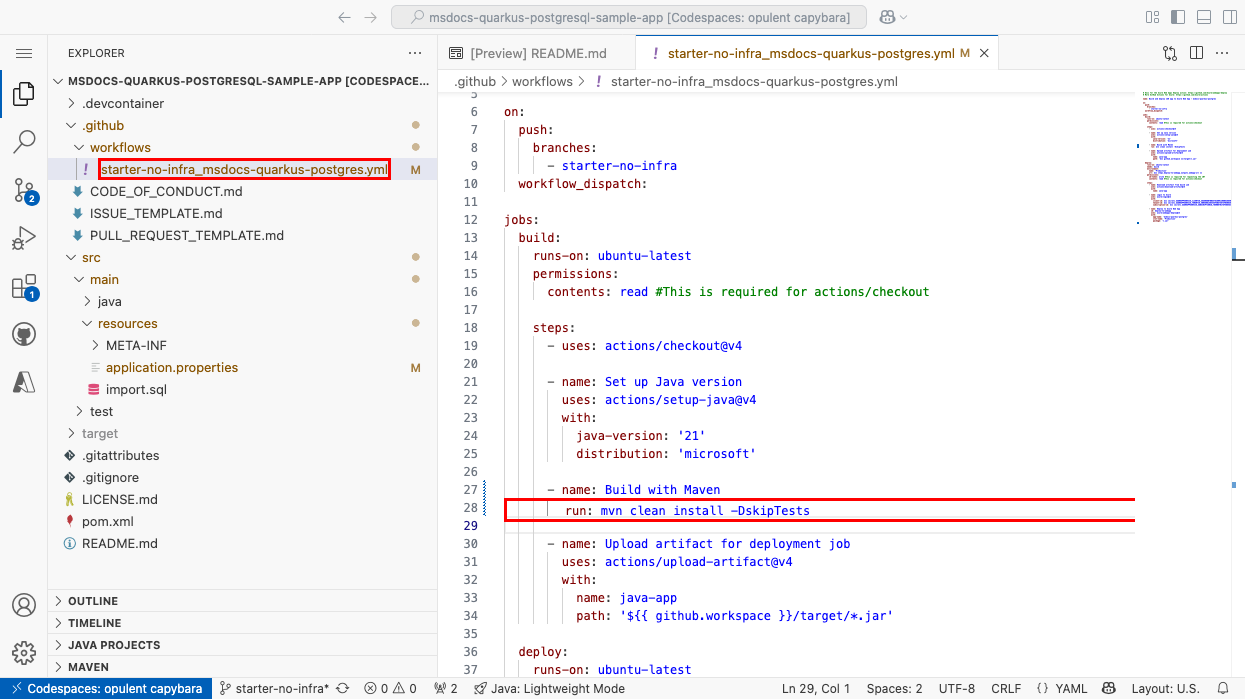Go forward with the title bar arrow
This screenshot has width=1245, height=699.
[371, 18]
